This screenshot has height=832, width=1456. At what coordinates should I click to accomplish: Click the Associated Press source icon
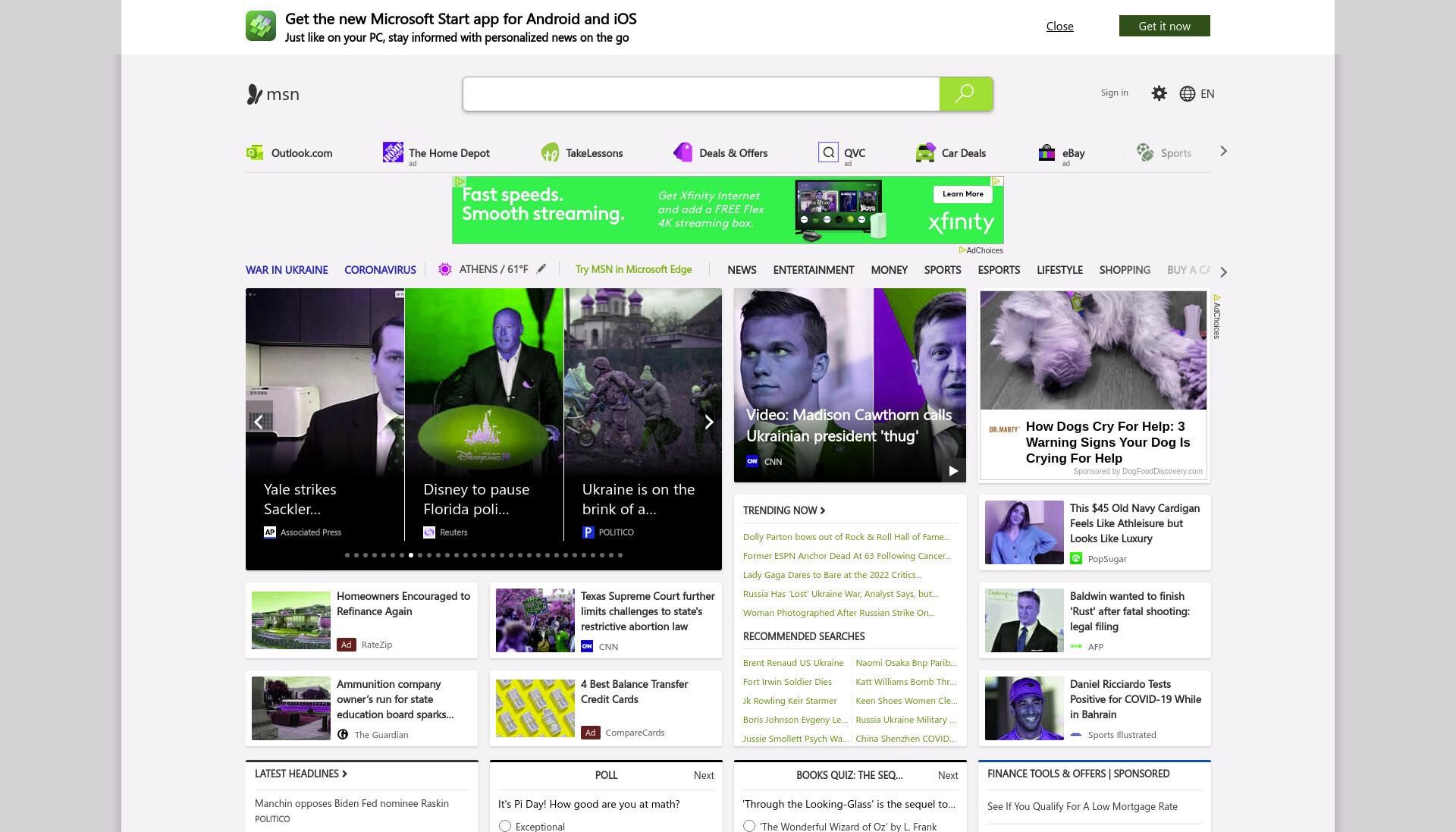click(x=270, y=532)
